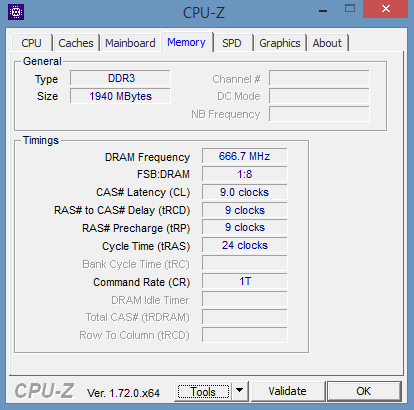Screen dimensions: 414x410
Task: Click the empty NB Frequency field
Action: (319, 114)
